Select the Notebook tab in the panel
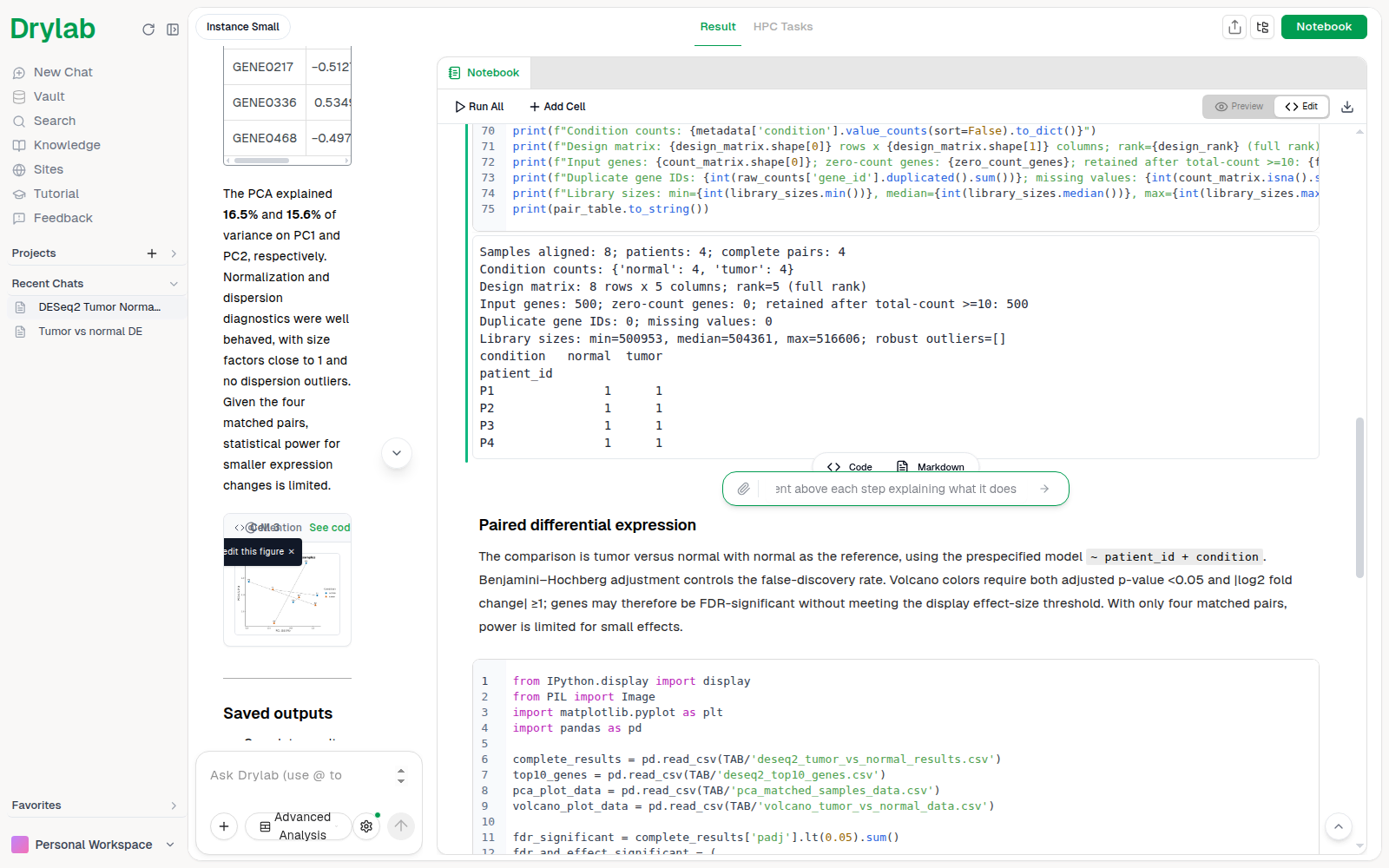The width and height of the screenshot is (1389, 868). click(484, 73)
